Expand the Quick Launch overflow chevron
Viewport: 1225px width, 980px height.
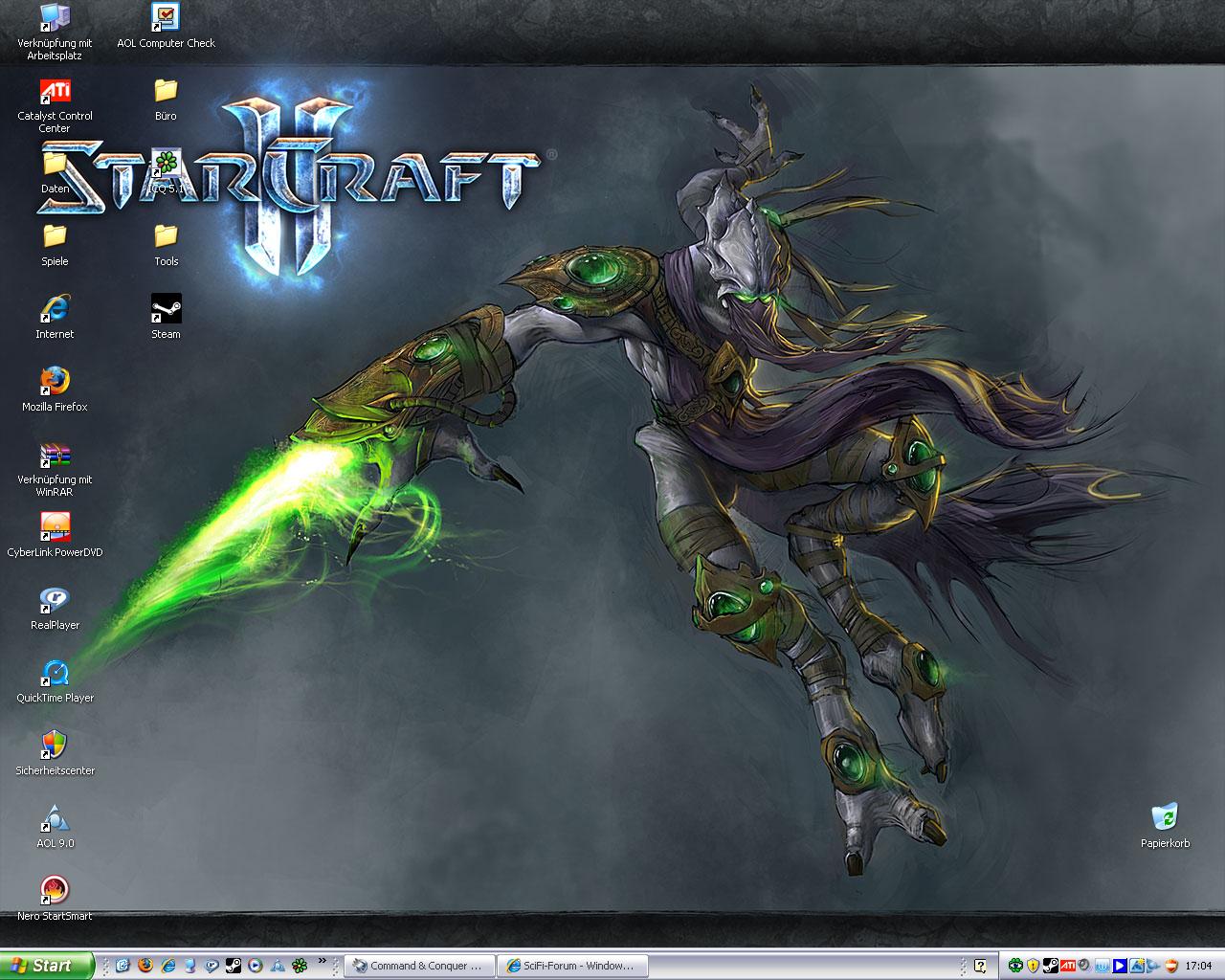tap(323, 961)
